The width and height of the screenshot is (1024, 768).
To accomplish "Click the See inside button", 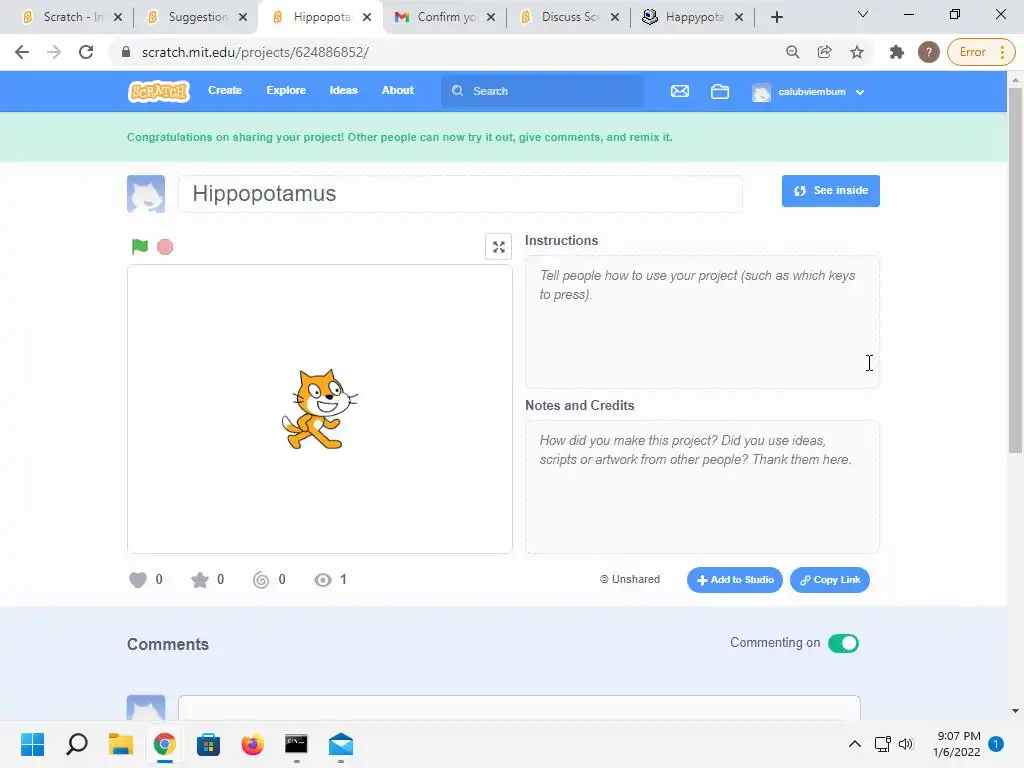I will [831, 191].
